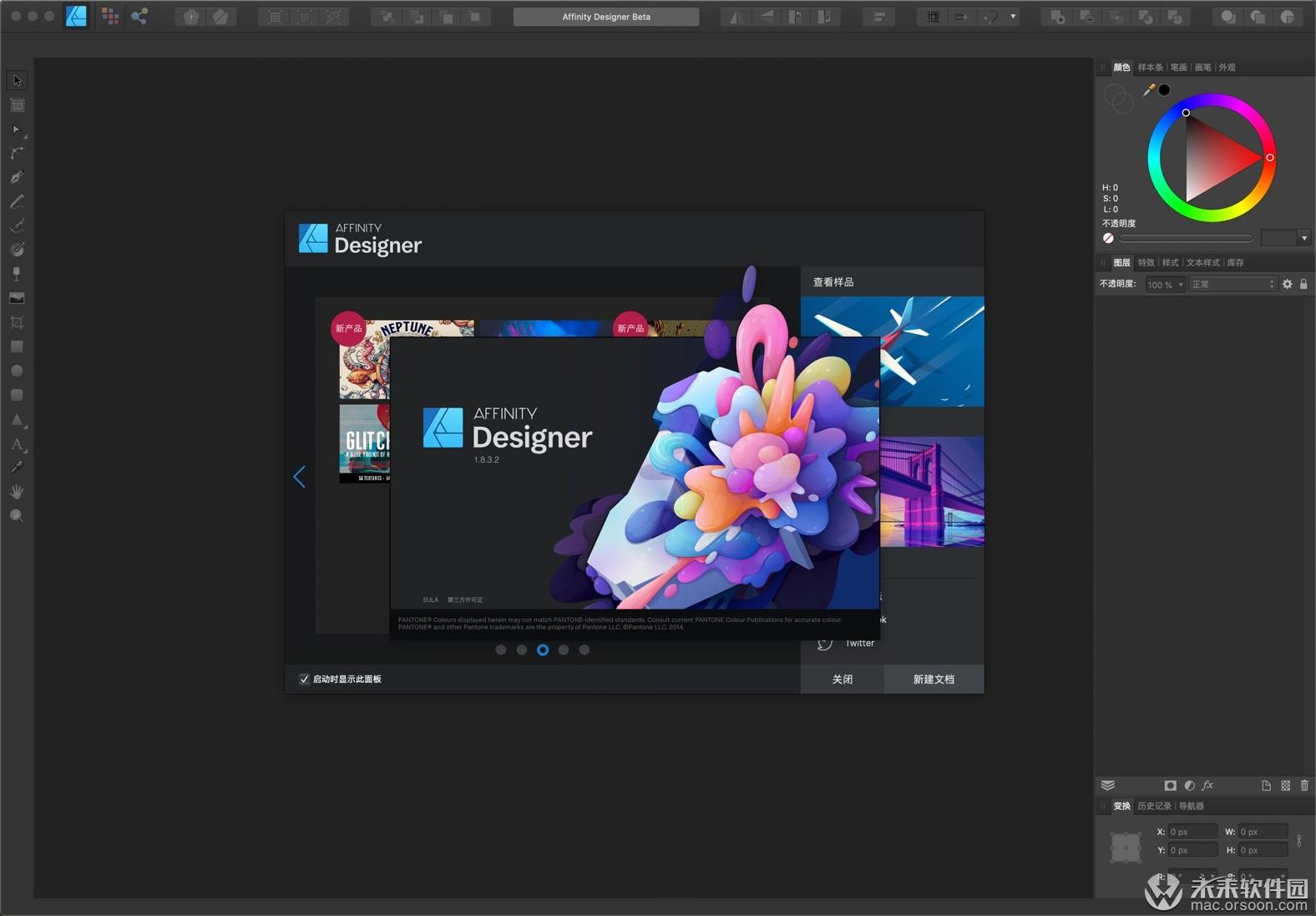Select the Move tool in the toolbox
This screenshot has width=1316, height=916.
tap(17, 80)
